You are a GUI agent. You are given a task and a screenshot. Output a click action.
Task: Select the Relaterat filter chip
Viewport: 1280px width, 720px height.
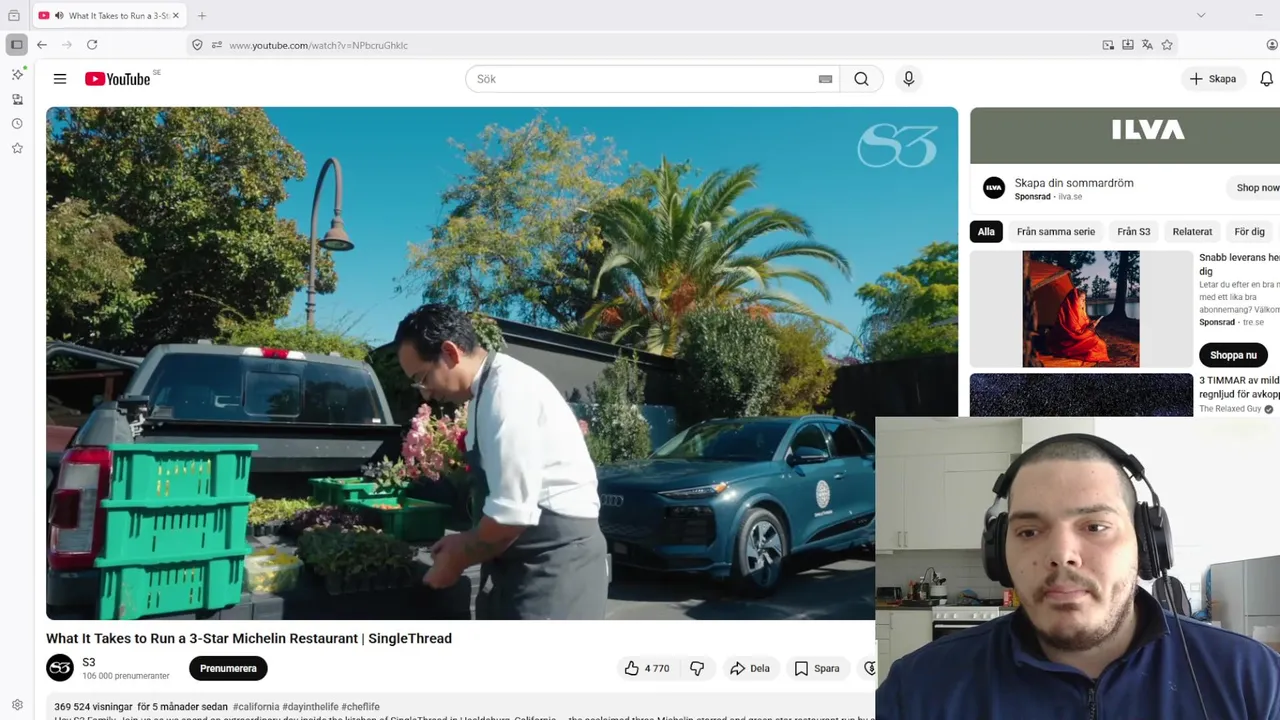(1192, 231)
